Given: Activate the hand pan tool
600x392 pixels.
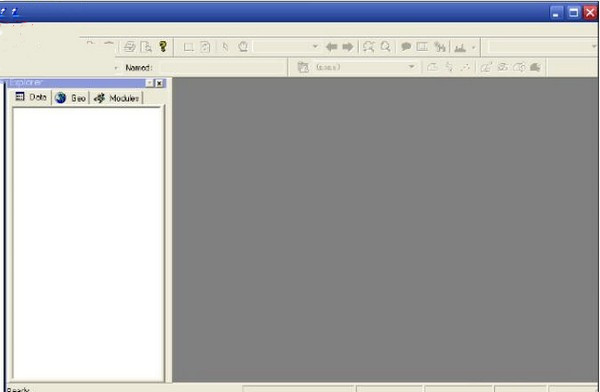Looking at the screenshot, I should click(243, 47).
